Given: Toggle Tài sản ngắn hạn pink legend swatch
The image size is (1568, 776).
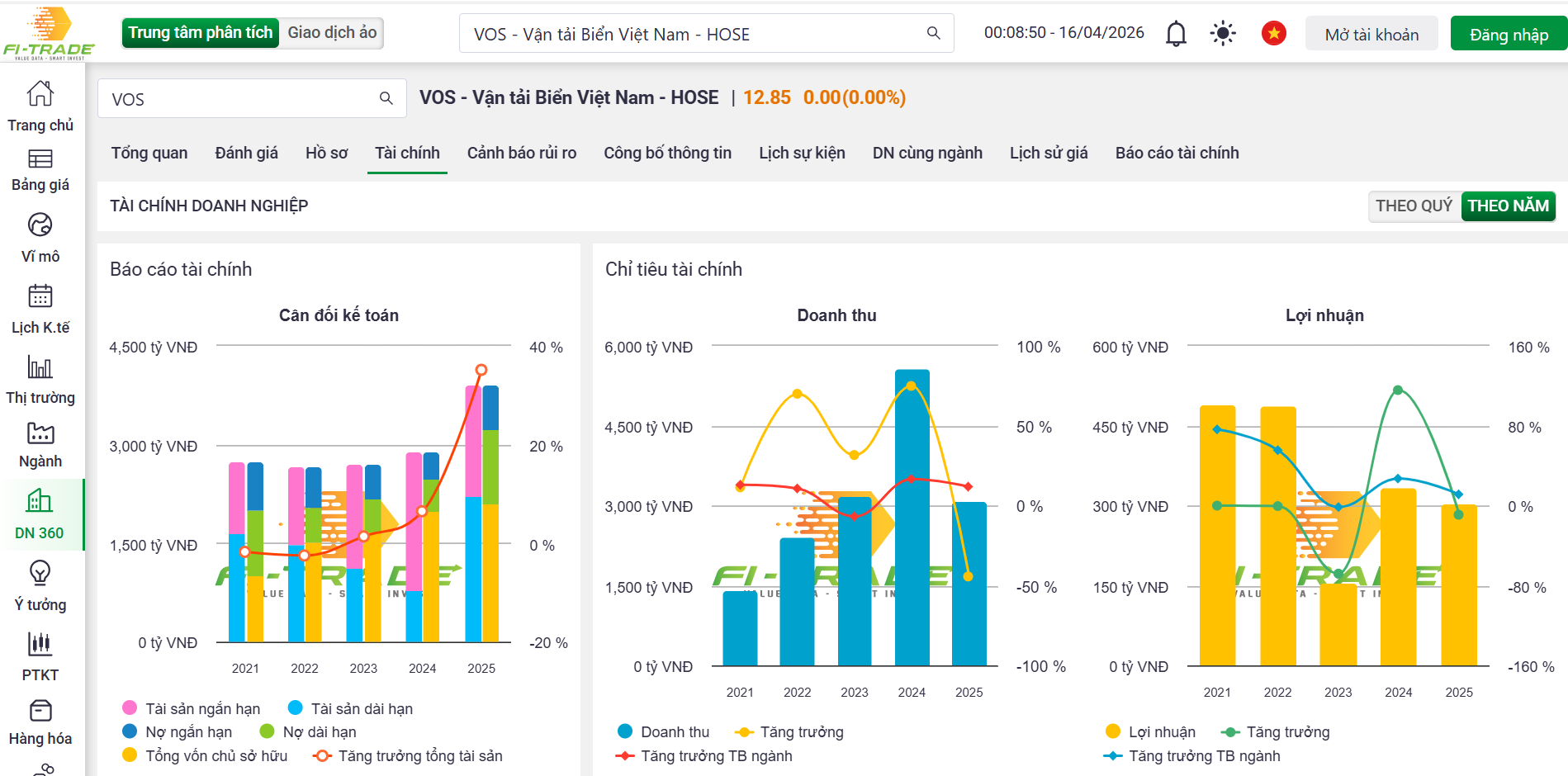Looking at the screenshot, I should point(130,708).
